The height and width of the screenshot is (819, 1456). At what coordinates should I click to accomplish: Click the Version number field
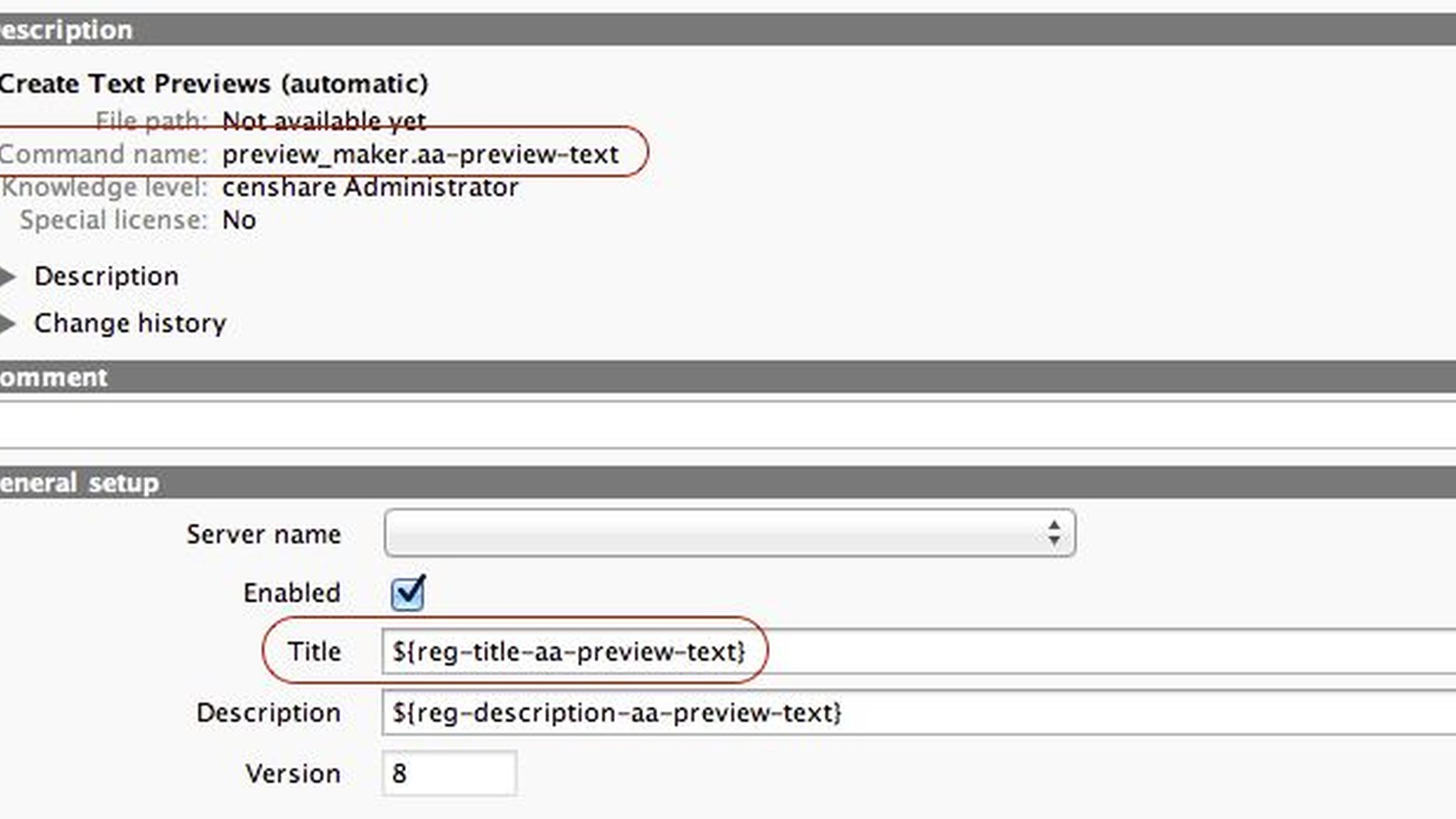click(x=449, y=773)
